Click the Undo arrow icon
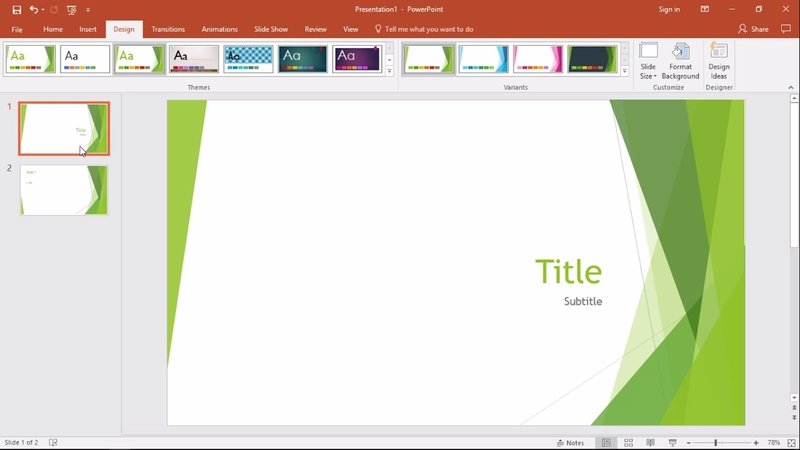This screenshot has width=800, height=450. click(x=34, y=9)
